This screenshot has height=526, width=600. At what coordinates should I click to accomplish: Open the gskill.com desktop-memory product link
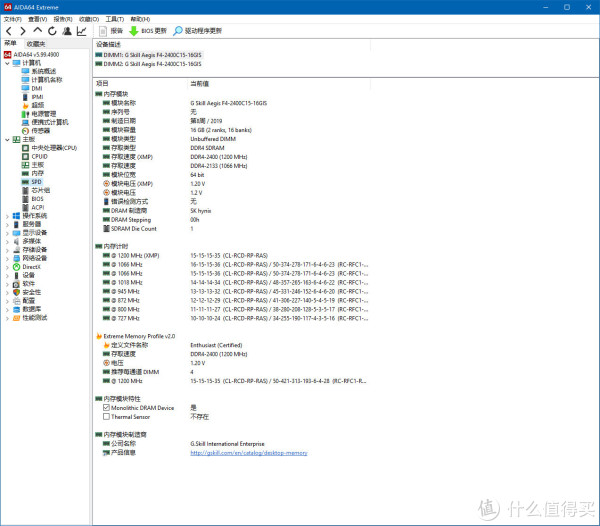tap(249, 453)
